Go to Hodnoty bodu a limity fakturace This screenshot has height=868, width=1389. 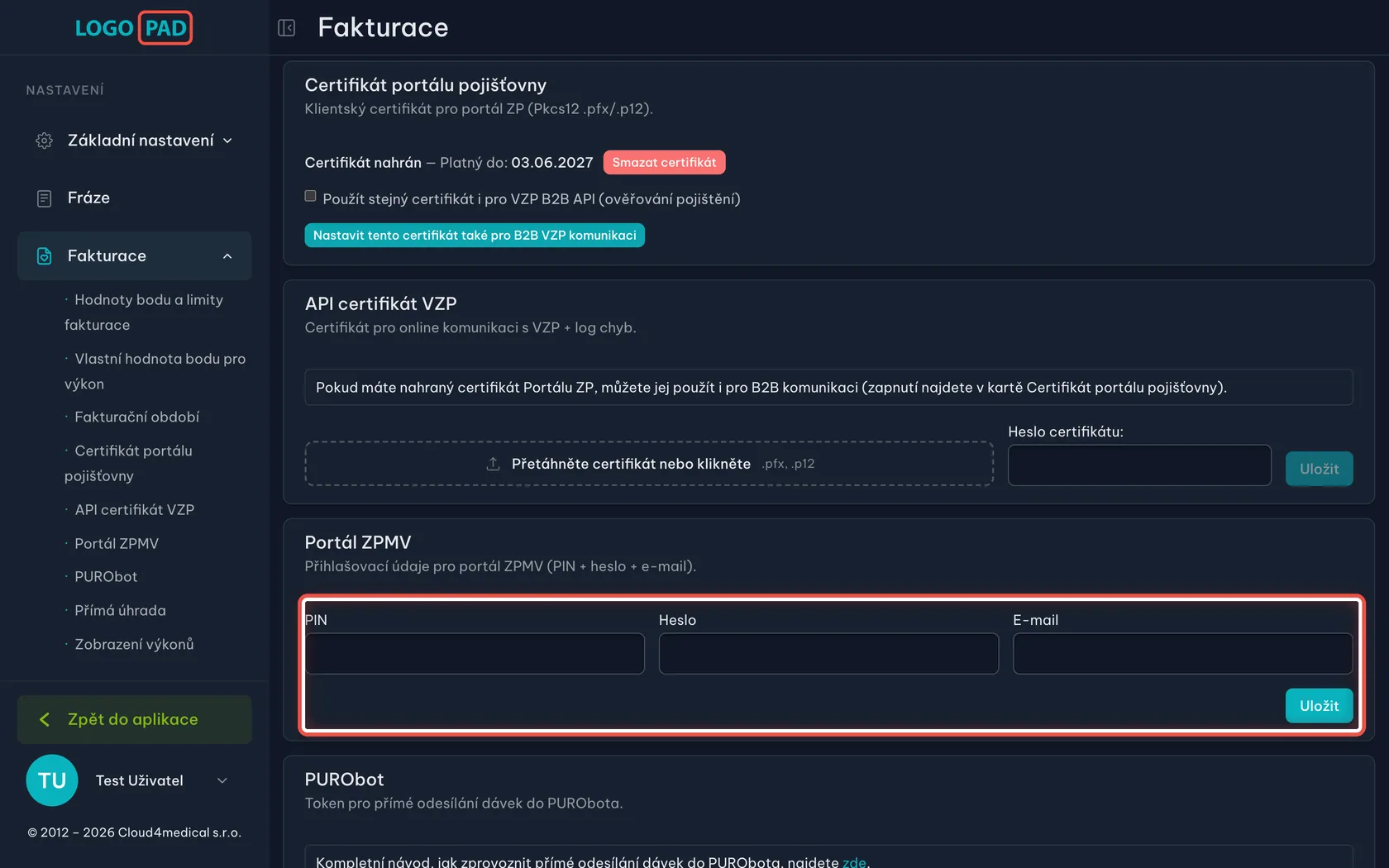coord(144,312)
